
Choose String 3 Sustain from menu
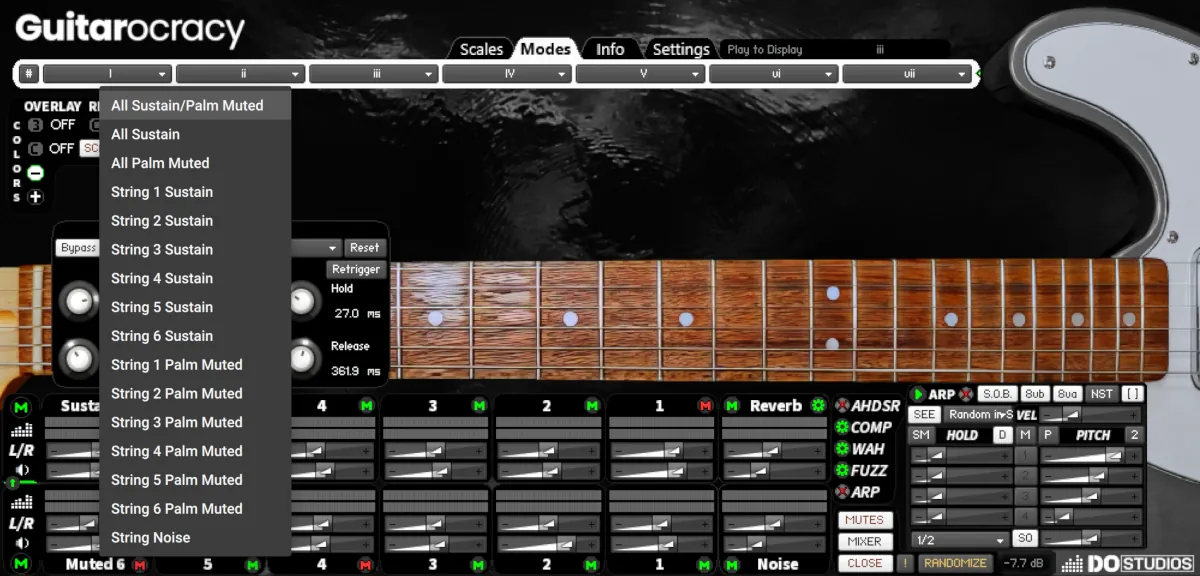[x=196, y=249]
